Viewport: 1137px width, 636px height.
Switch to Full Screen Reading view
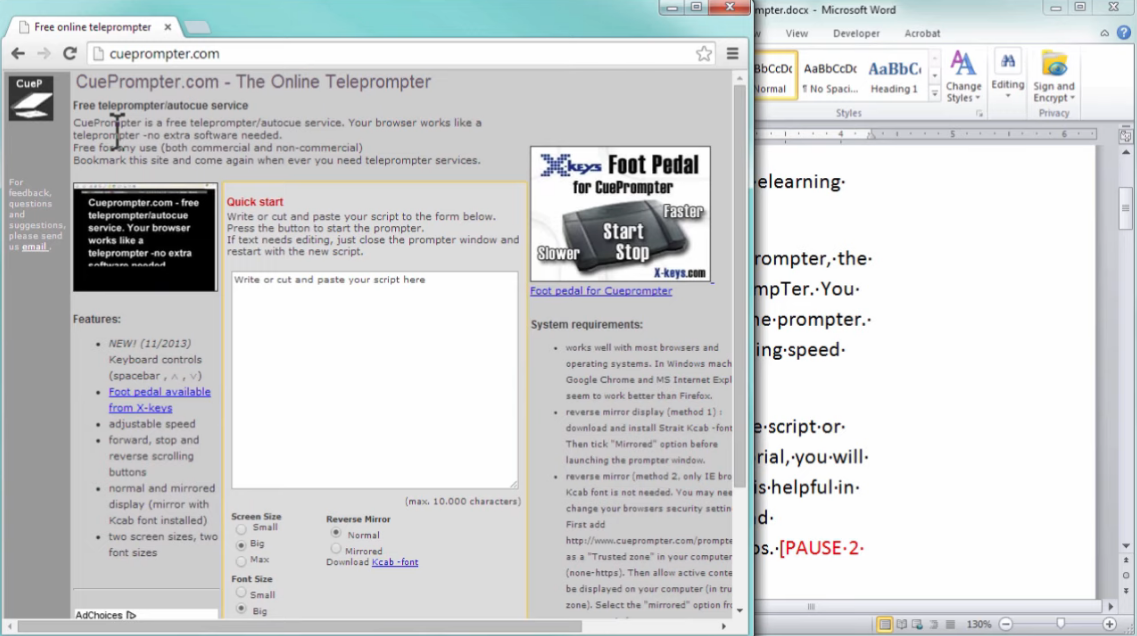coord(901,623)
